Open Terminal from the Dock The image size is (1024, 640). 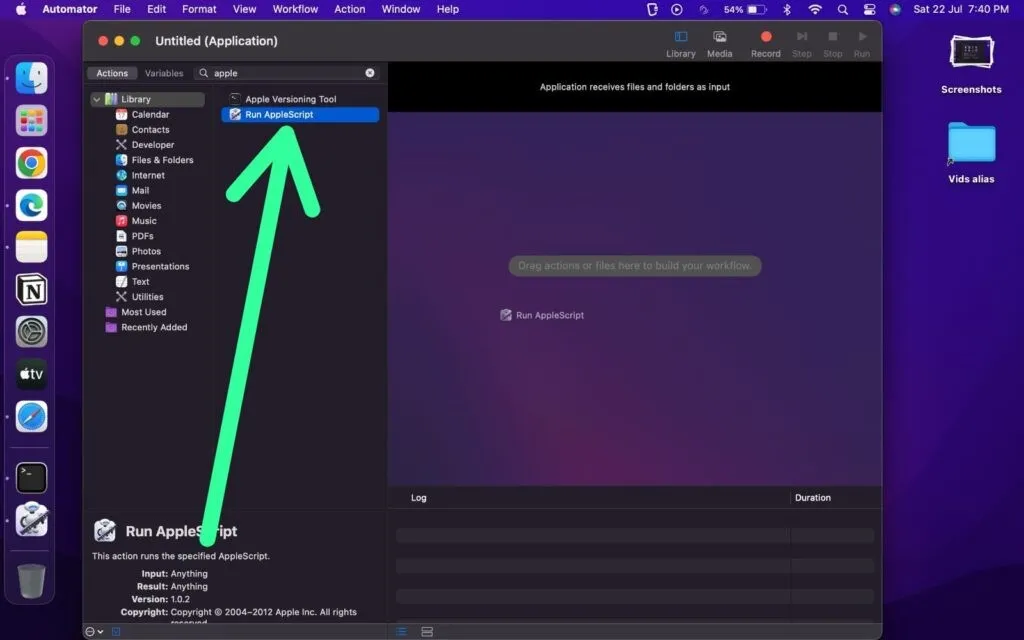click(x=31, y=478)
